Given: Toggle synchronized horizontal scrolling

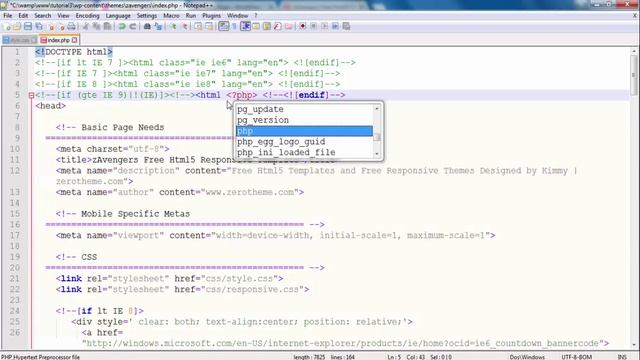Looking at the screenshot, I should click(x=209, y=27).
